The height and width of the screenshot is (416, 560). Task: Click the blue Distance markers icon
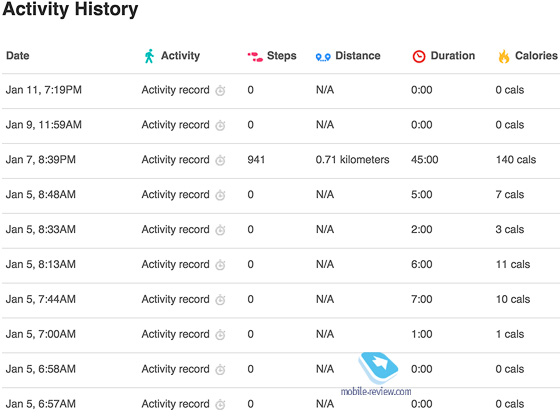click(x=323, y=57)
